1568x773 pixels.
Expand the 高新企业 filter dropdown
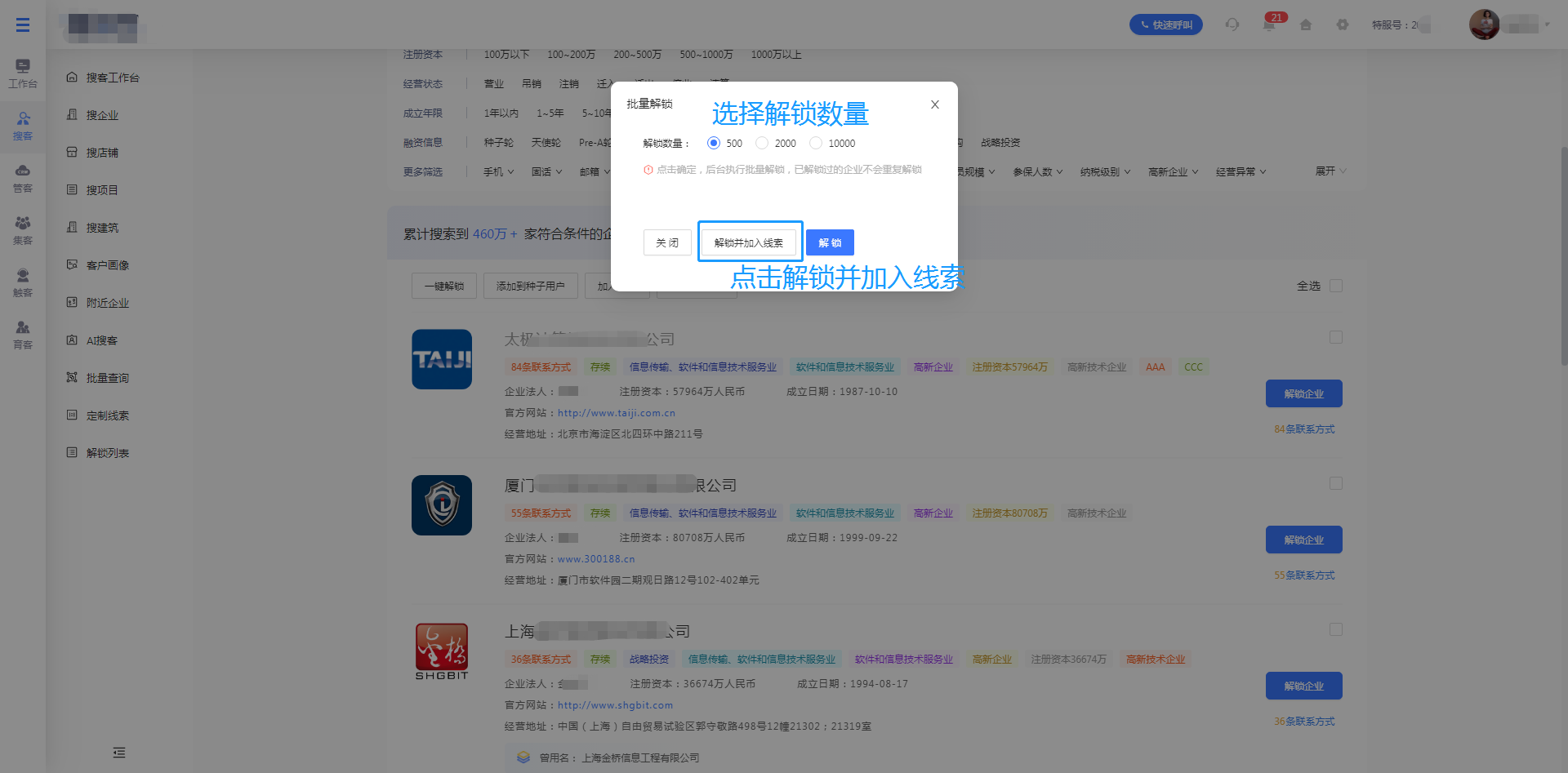click(x=1173, y=172)
